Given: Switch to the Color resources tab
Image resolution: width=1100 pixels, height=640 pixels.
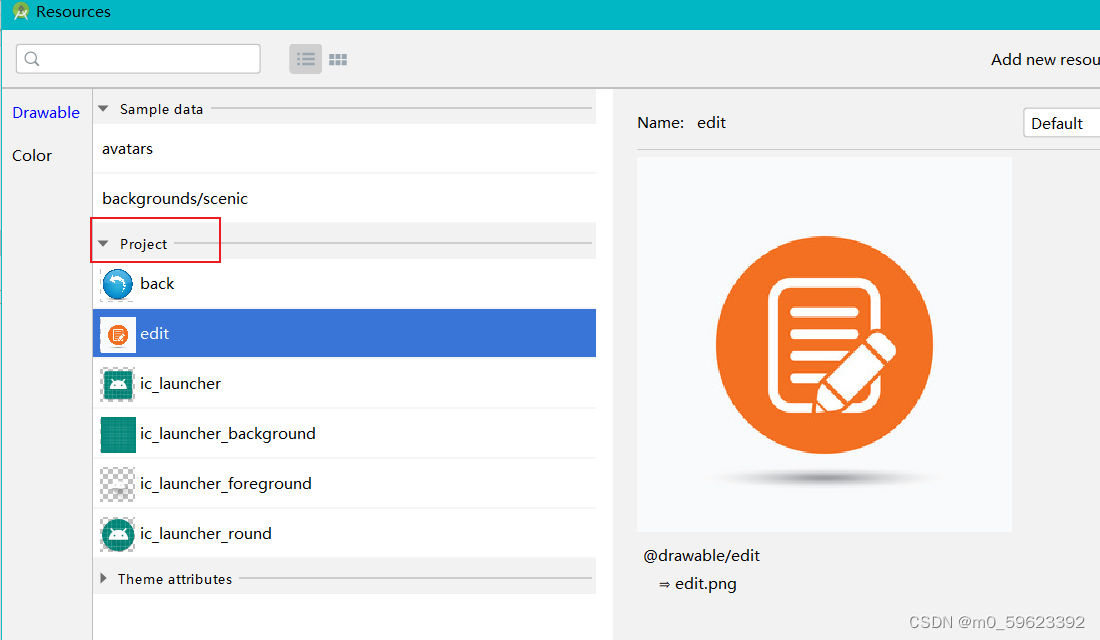Looking at the screenshot, I should pyautogui.click(x=32, y=155).
